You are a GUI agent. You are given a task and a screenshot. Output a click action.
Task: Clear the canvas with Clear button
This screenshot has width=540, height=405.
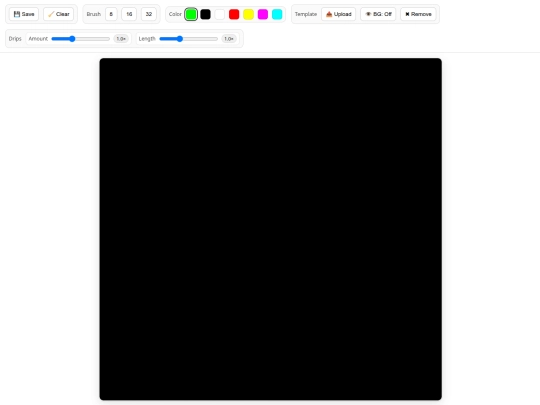(59, 14)
